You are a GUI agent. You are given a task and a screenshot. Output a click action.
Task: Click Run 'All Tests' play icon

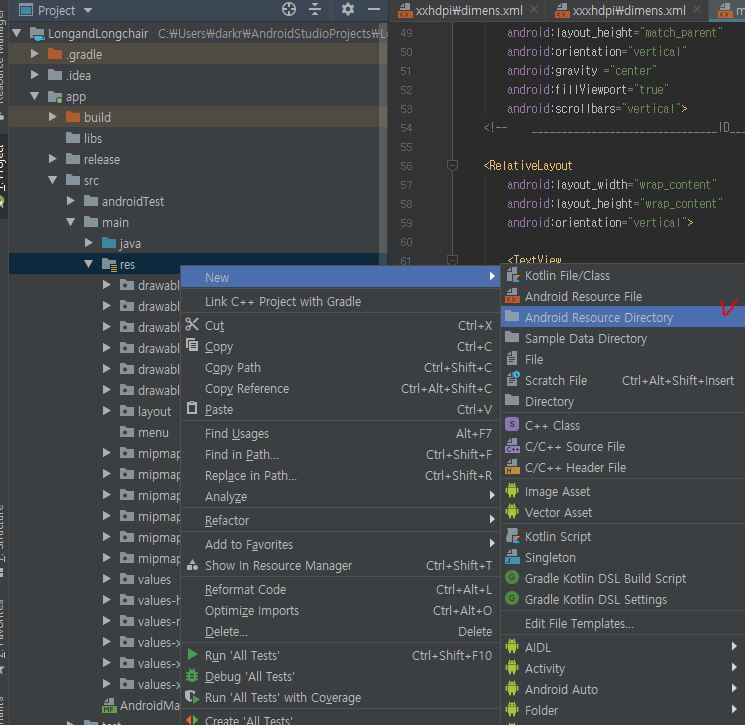(192, 654)
